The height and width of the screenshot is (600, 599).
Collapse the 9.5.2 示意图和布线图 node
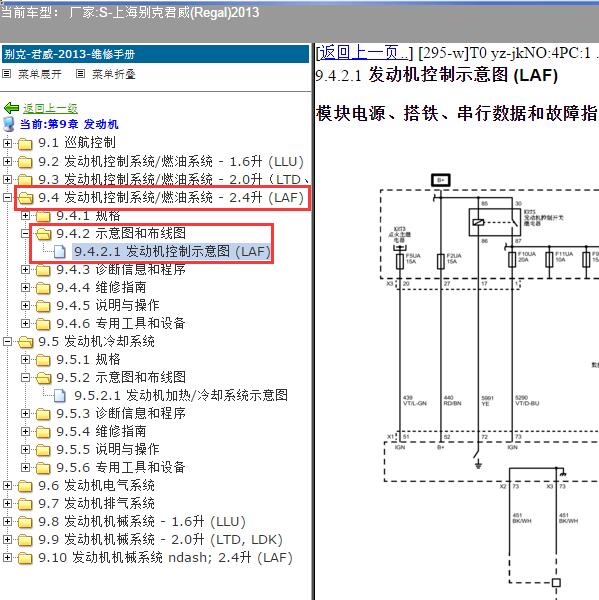pos(25,377)
